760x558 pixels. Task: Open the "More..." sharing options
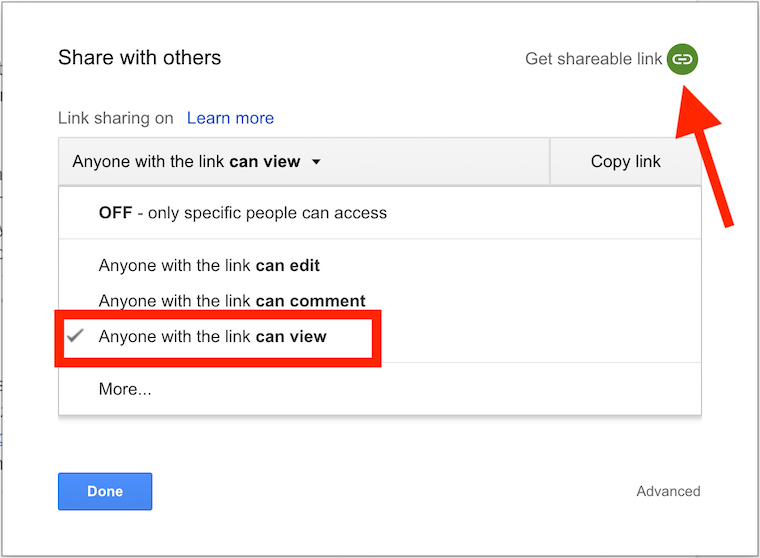pos(125,389)
